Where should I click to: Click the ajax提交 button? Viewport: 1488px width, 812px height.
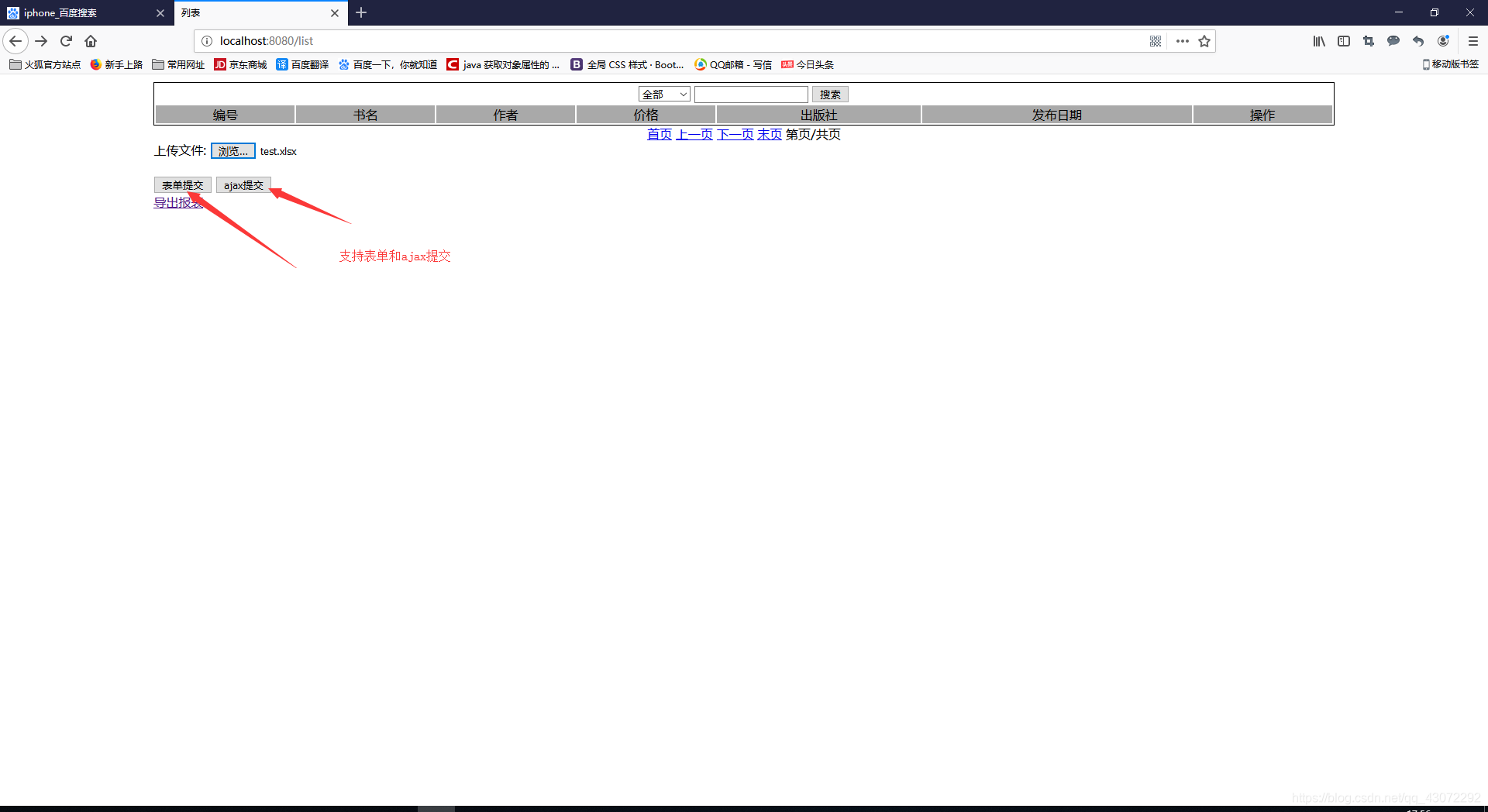point(243,185)
